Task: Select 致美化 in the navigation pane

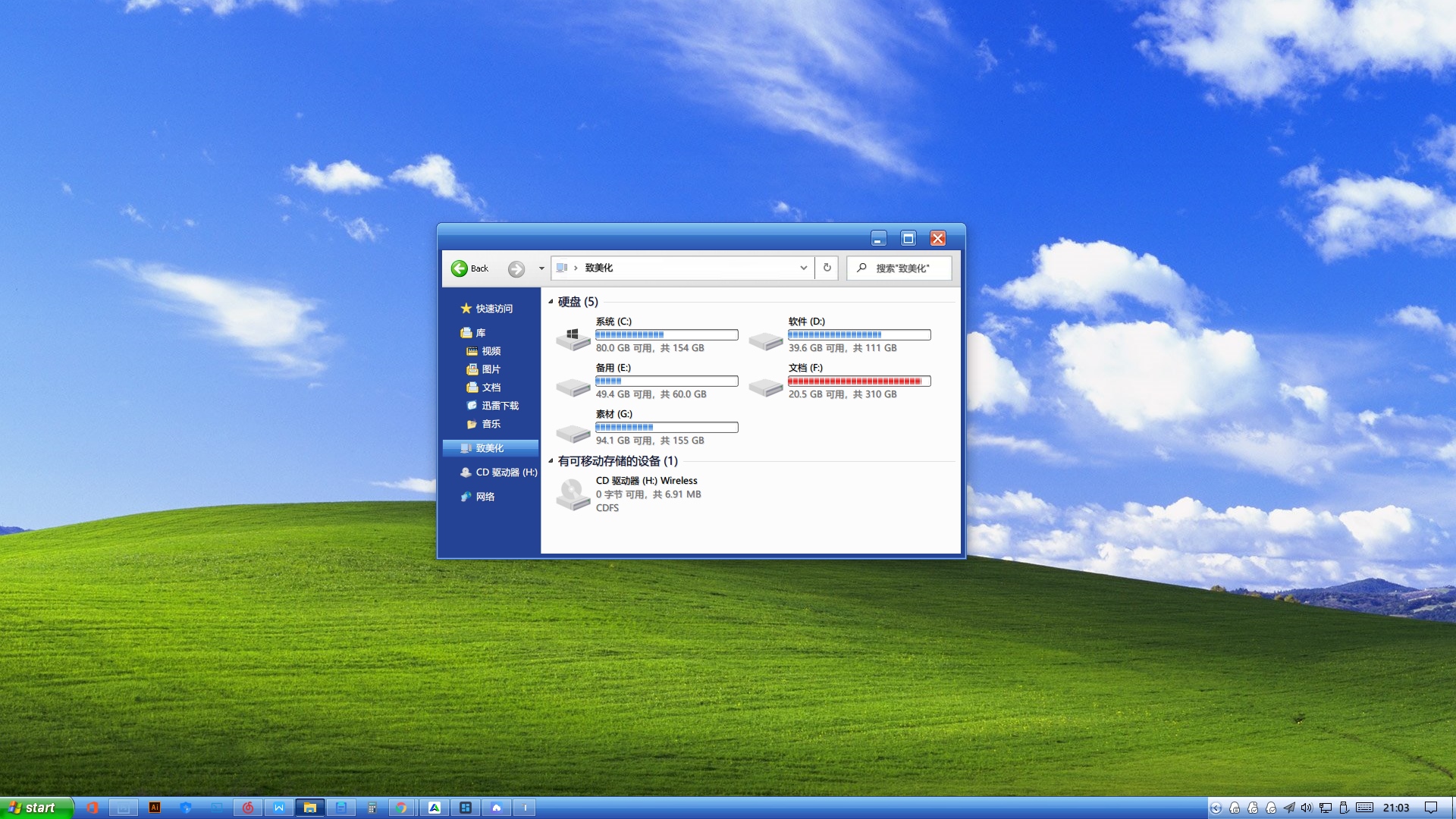Action: click(490, 448)
